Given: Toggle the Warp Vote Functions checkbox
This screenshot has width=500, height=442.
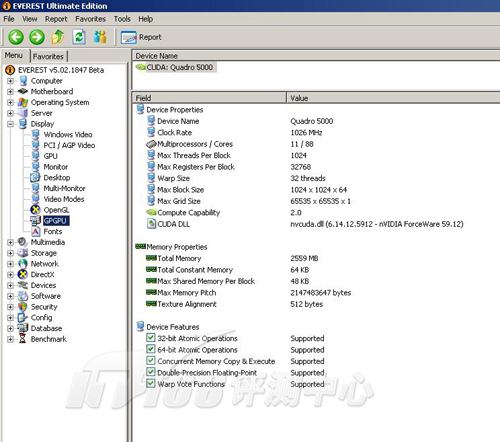Looking at the screenshot, I should [x=151, y=383].
